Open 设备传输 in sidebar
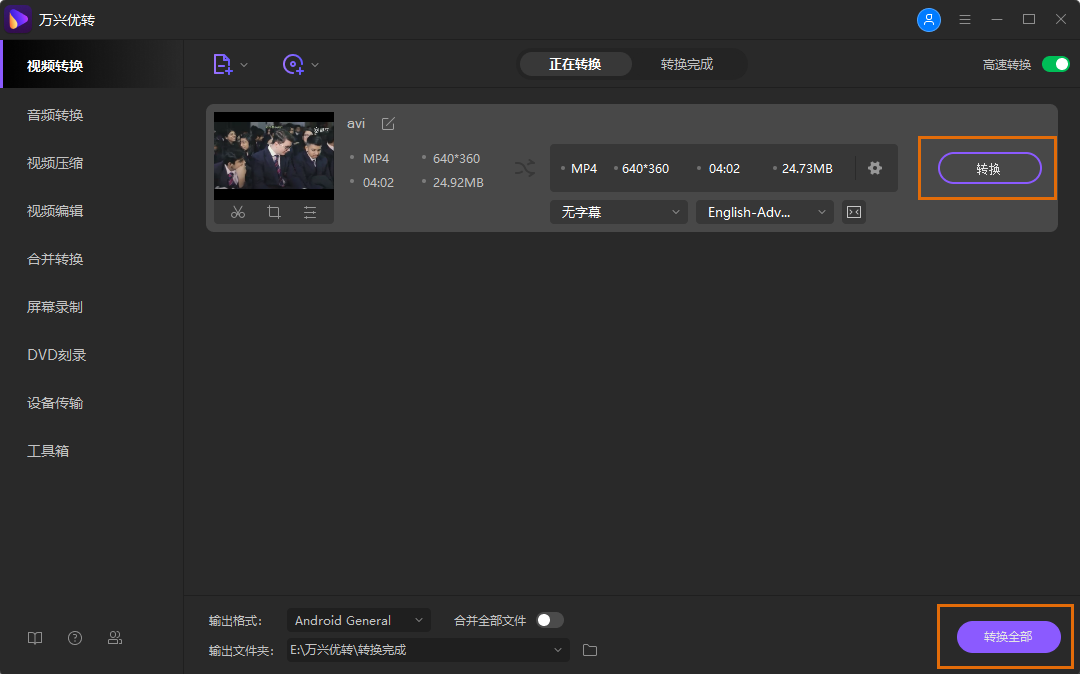1080x674 pixels. 55,403
